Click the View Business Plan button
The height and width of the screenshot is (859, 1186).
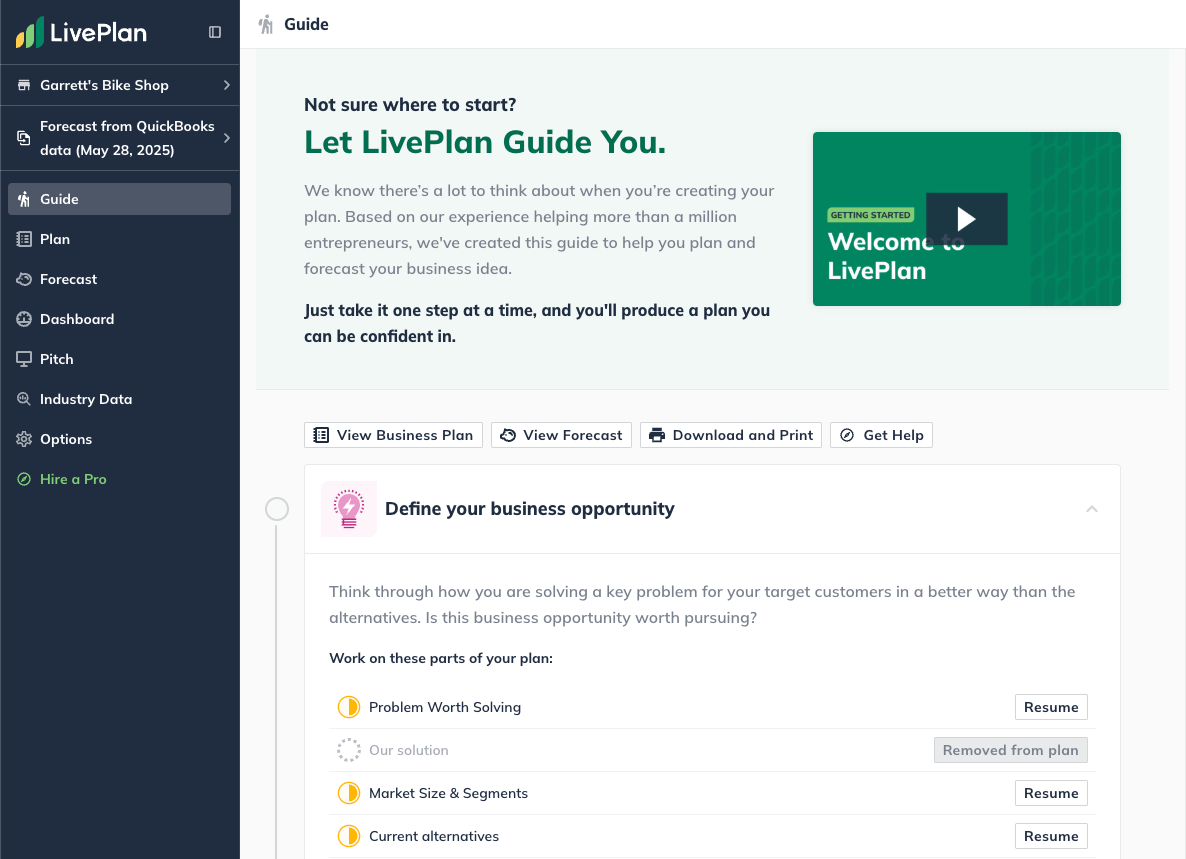[x=393, y=435]
